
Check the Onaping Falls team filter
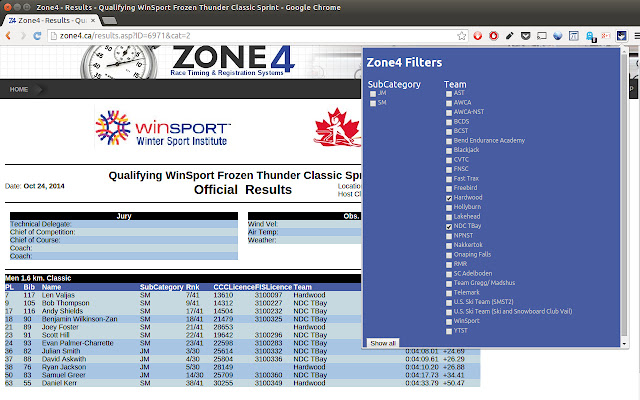click(449, 255)
